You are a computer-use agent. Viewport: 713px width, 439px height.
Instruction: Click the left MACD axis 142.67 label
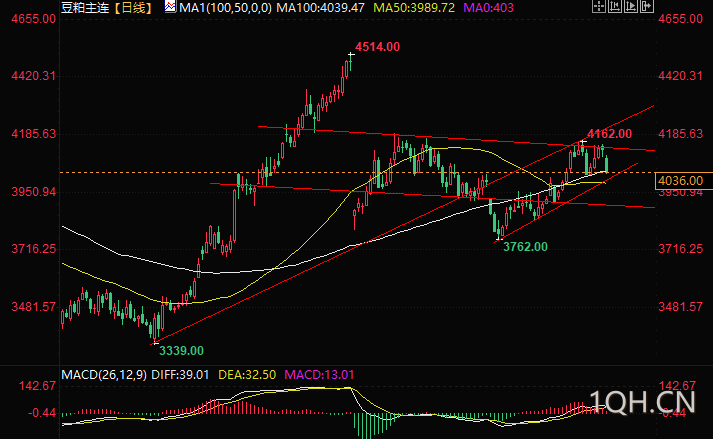(x=37, y=386)
